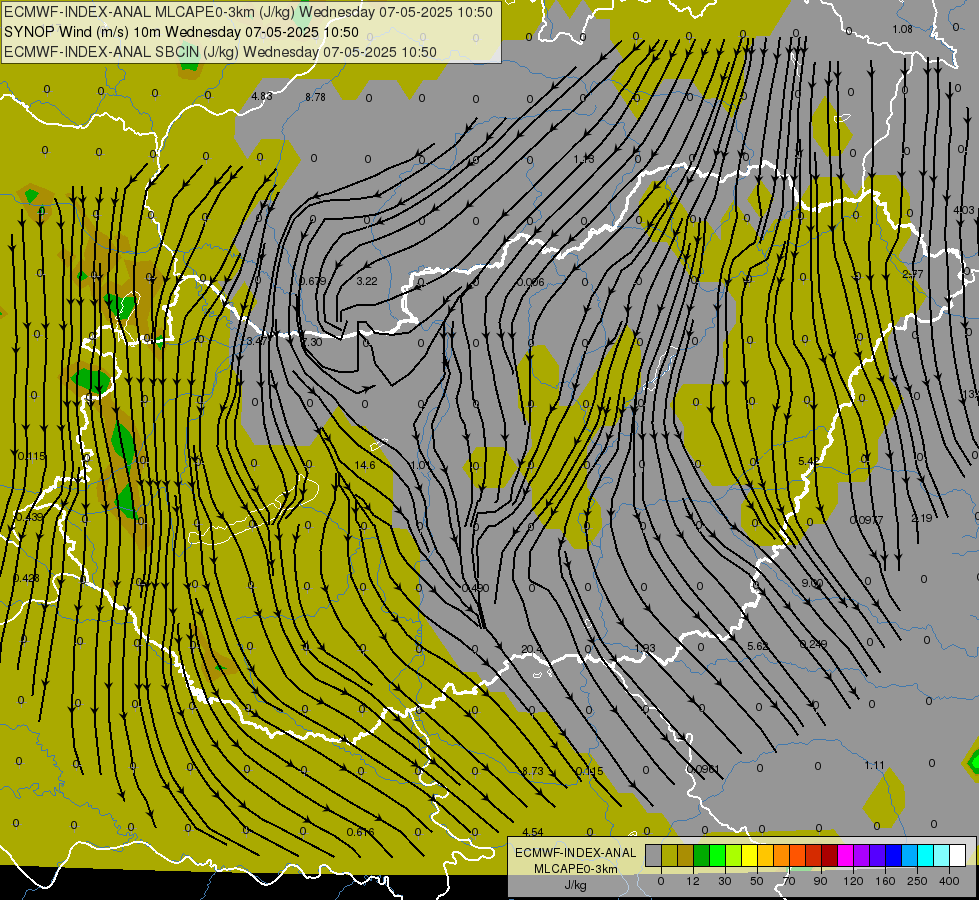Click the legend tick label 90
The width and height of the screenshot is (979, 900).
(x=820, y=881)
